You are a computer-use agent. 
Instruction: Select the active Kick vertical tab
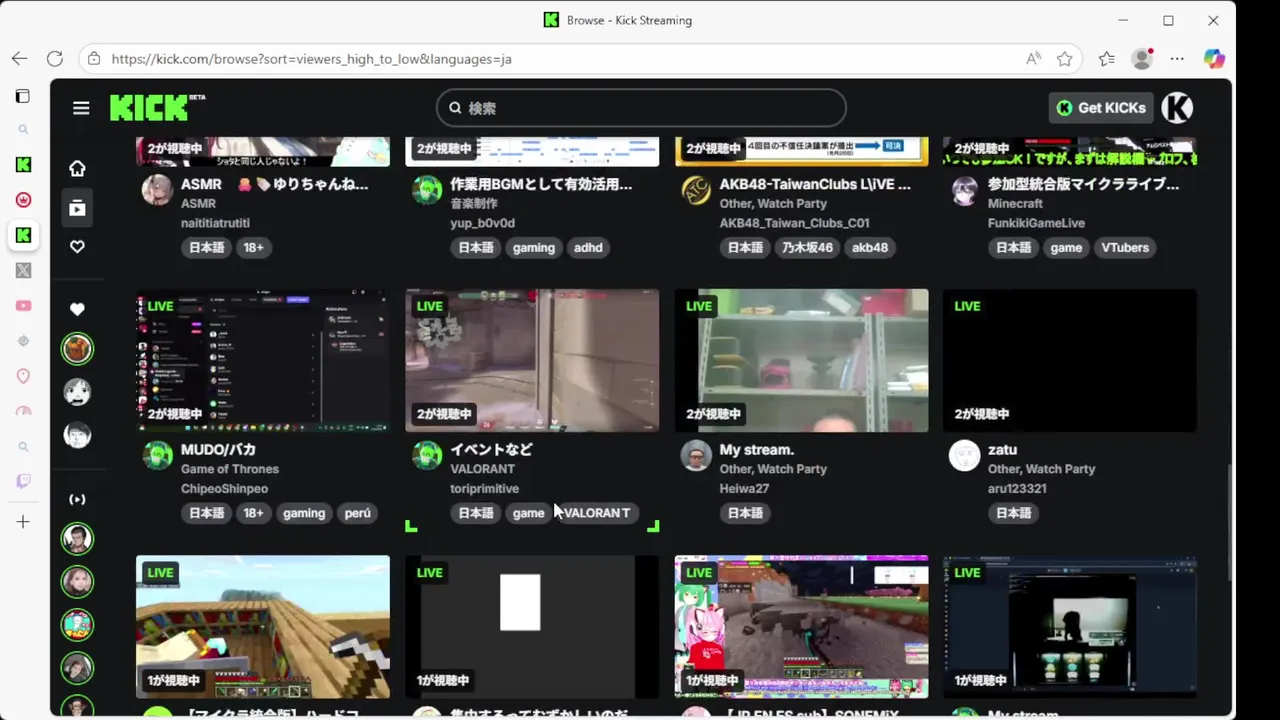click(23, 235)
